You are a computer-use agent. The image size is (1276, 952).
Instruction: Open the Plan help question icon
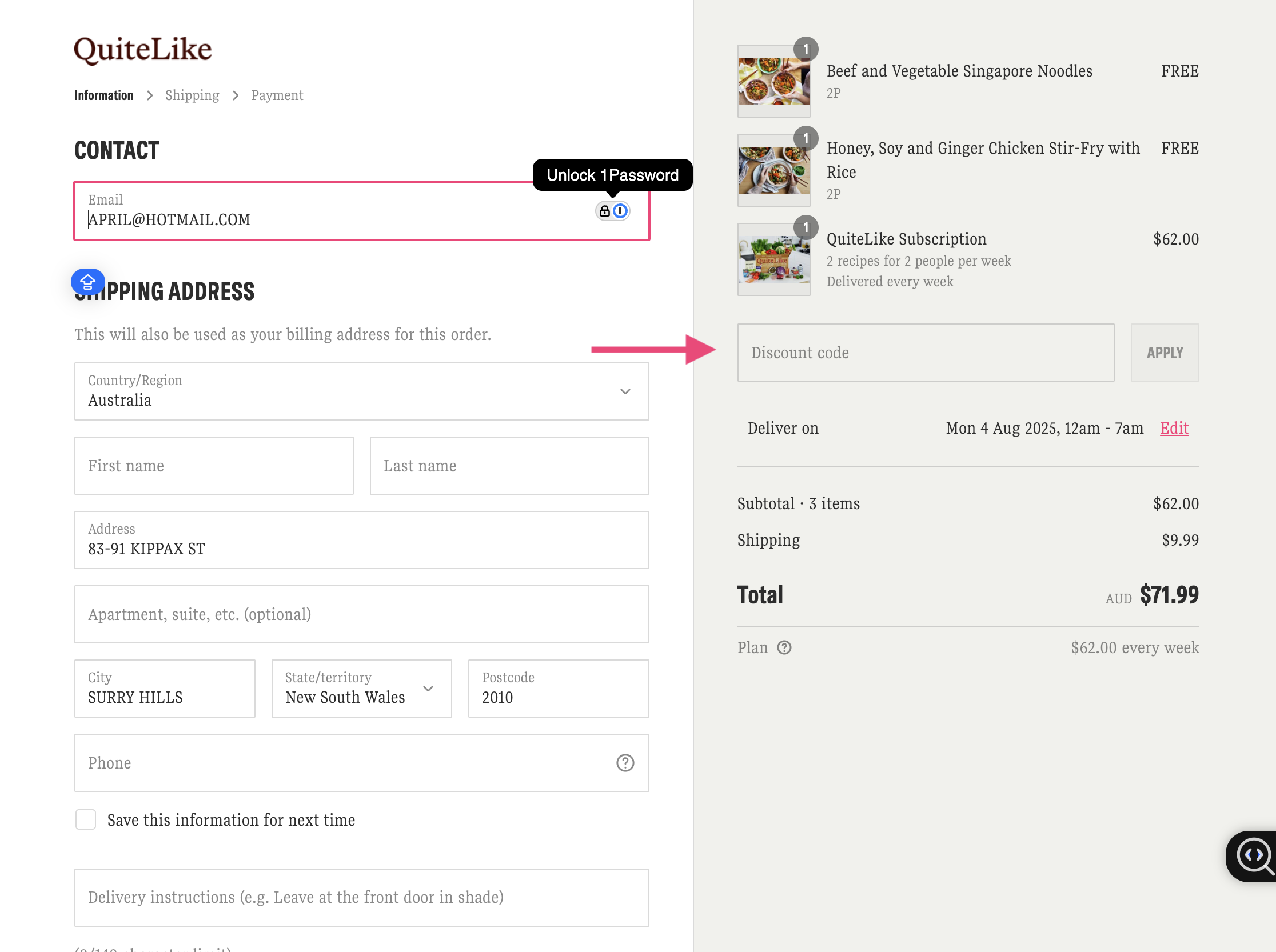pos(784,648)
